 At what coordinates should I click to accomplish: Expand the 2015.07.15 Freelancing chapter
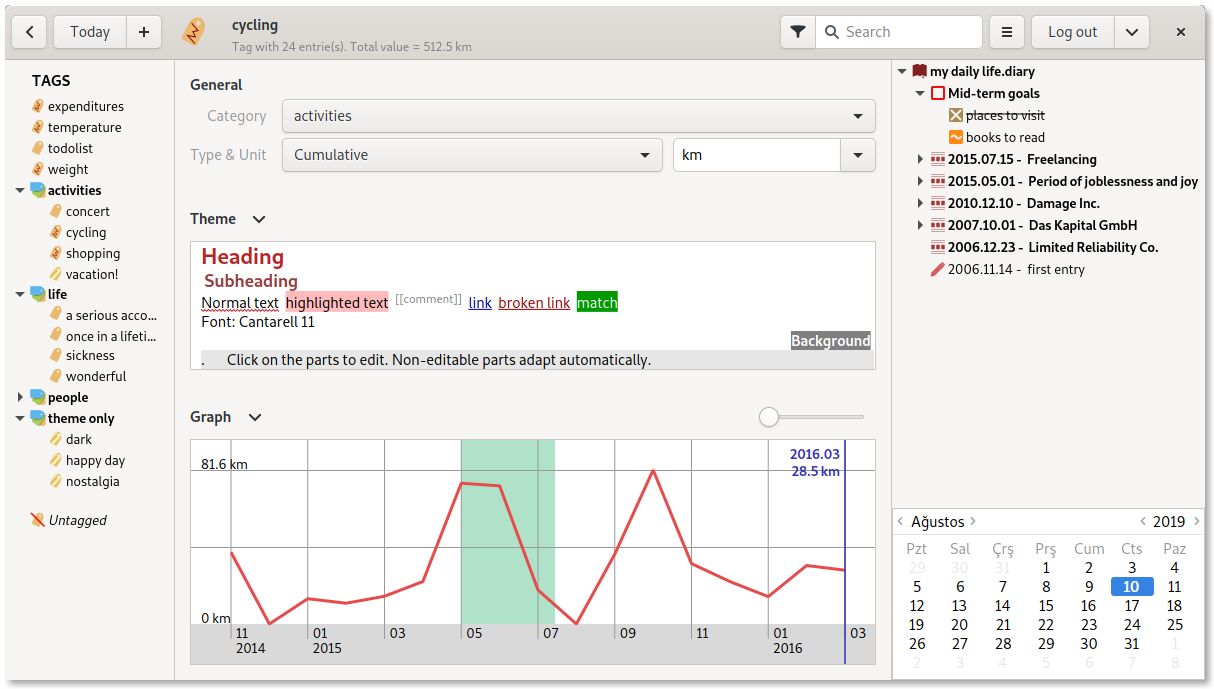click(x=920, y=159)
